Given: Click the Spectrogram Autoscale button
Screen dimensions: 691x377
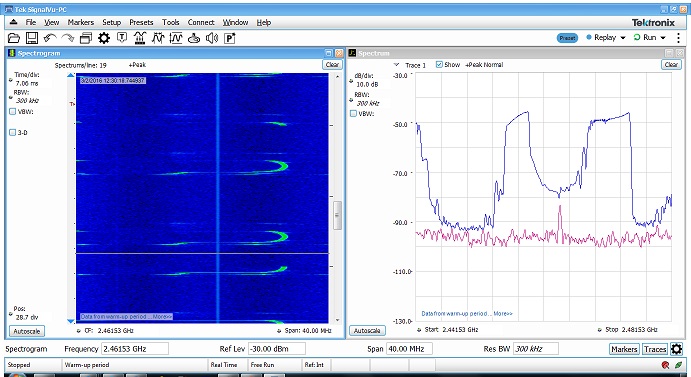Looking at the screenshot, I should pos(27,331).
